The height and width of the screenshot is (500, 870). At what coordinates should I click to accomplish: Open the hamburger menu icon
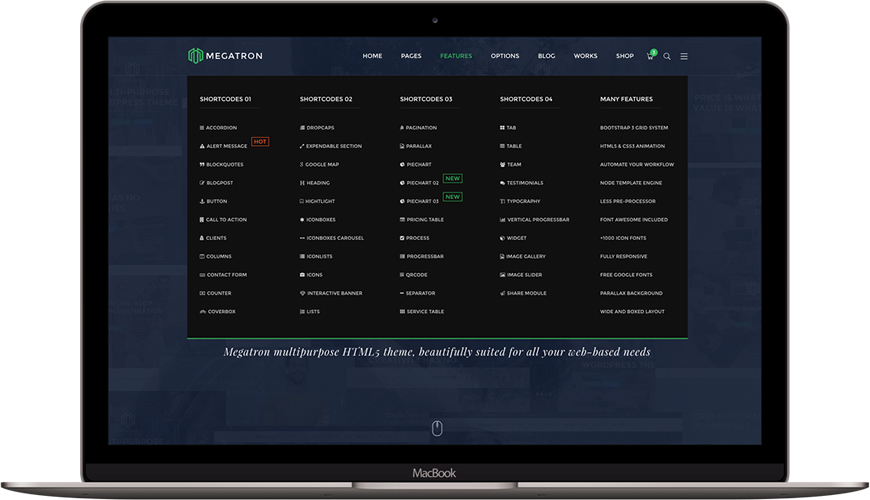click(684, 56)
